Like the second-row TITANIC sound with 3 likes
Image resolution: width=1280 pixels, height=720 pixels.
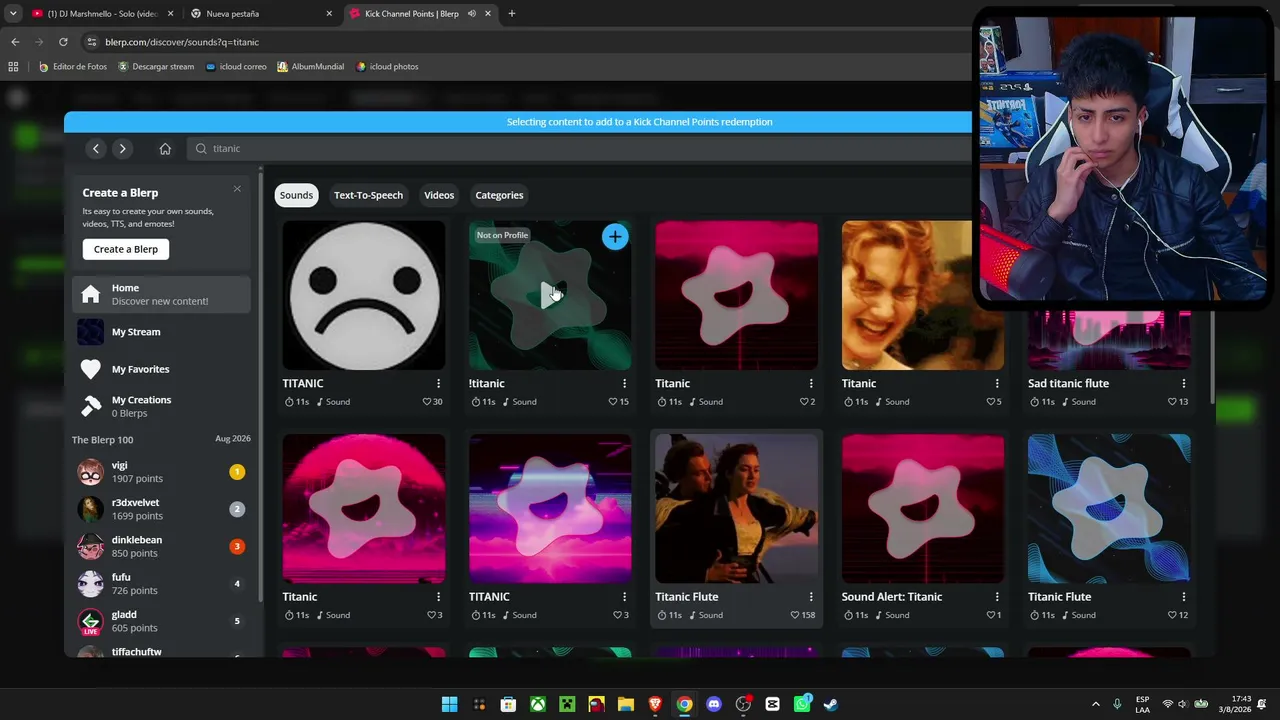coord(618,615)
